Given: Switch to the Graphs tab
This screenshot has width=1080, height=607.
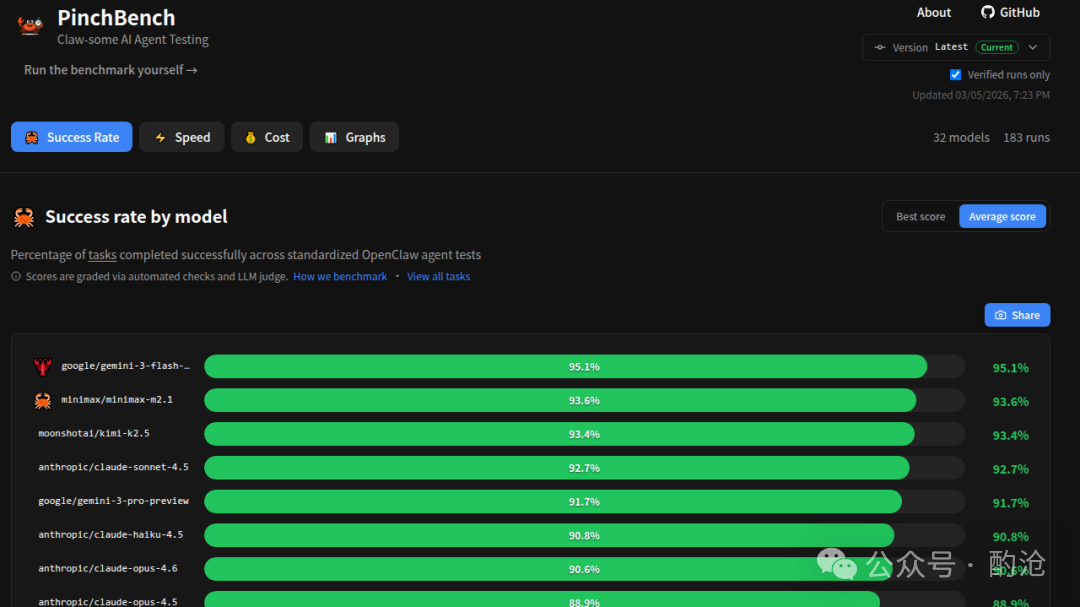Looking at the screenshot, I should pyautogui.click(x=354, y=137).
